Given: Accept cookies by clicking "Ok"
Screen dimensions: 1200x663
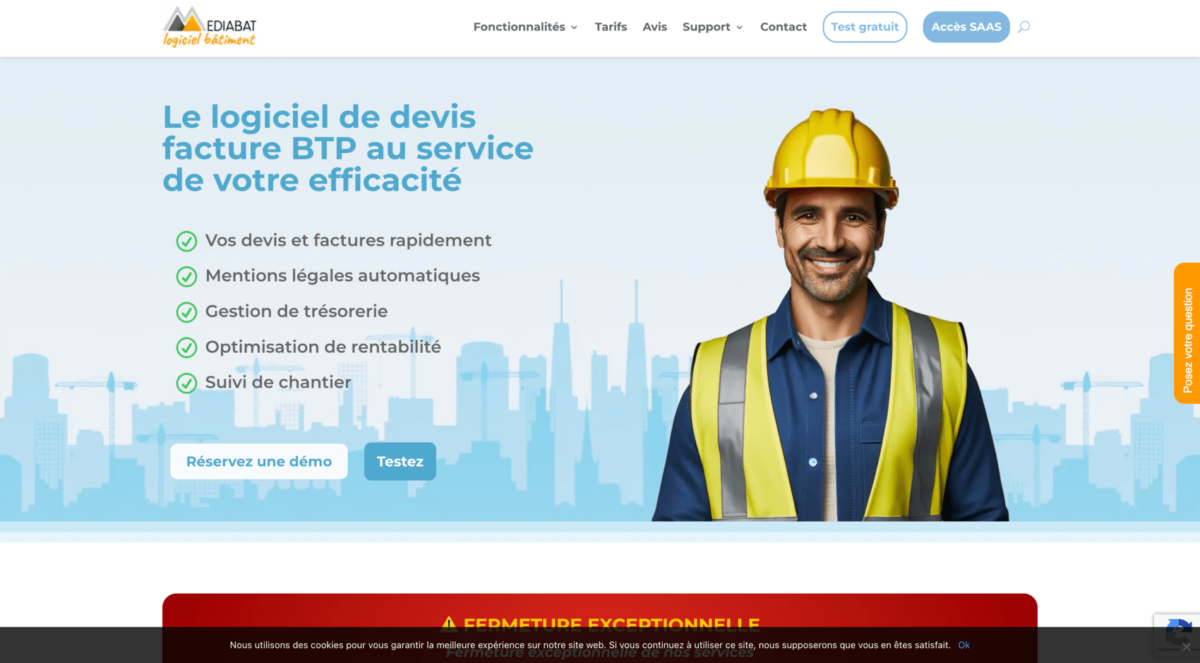Looking at the screenshot, I should (964, 645).
